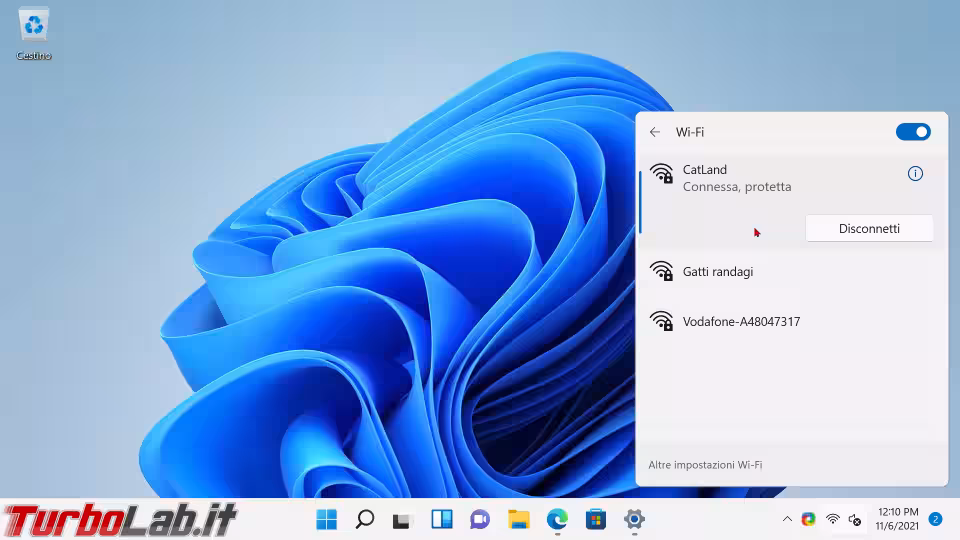Open Altre impostazioni Wi-Fi link
This screenshot has height=540, width=960.
[x=705, y=465]
